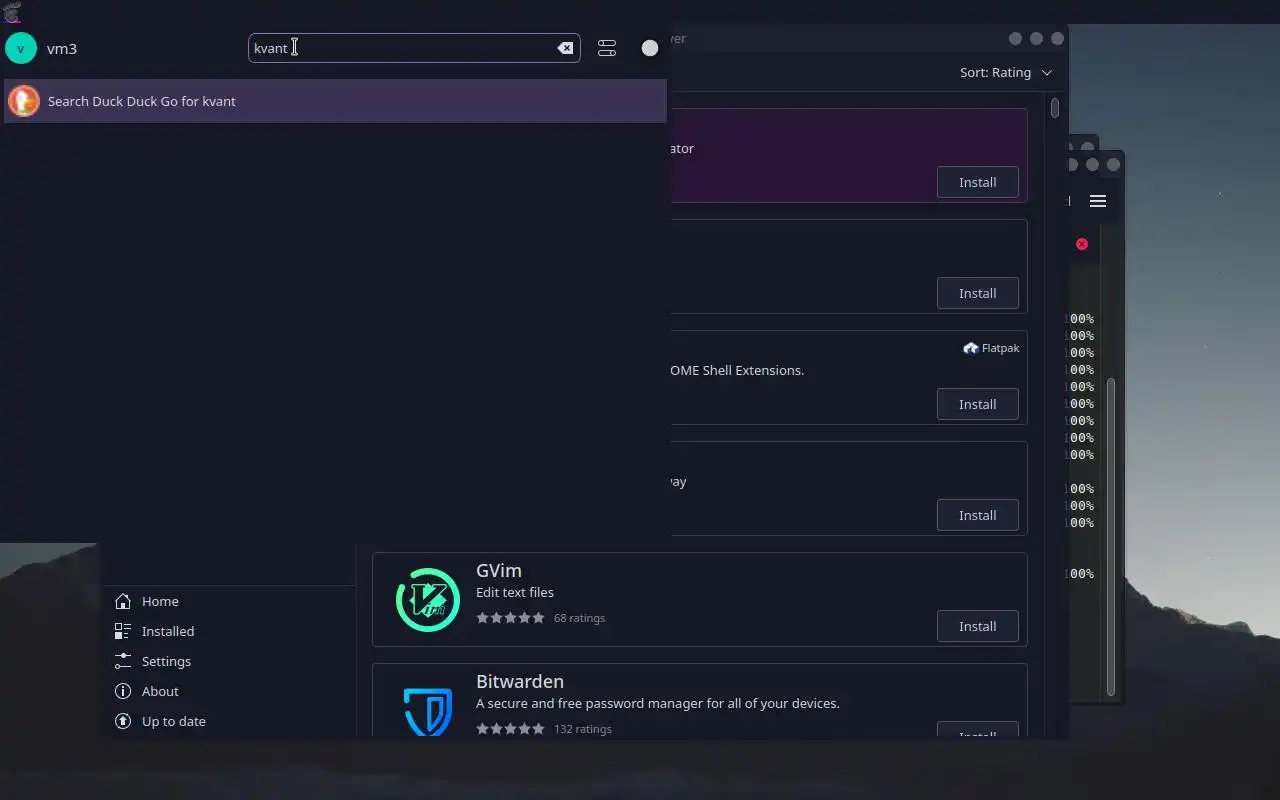
Task: Install GVim
Action: [x=977, y=626]
